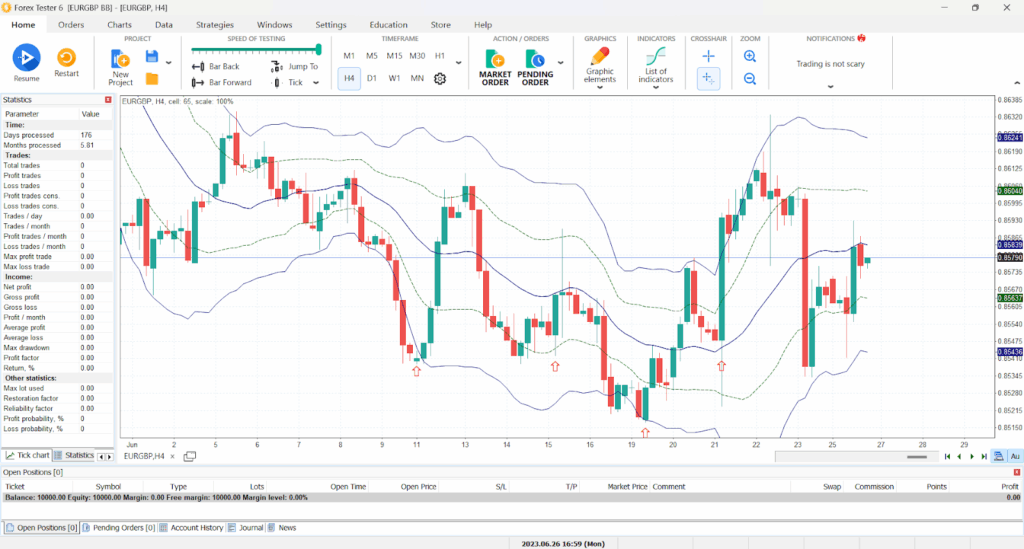Image resolution: width=1024 pixels, height=549 pixels.
Task: Open the List of indicators
Action: (x=656, y=65)
